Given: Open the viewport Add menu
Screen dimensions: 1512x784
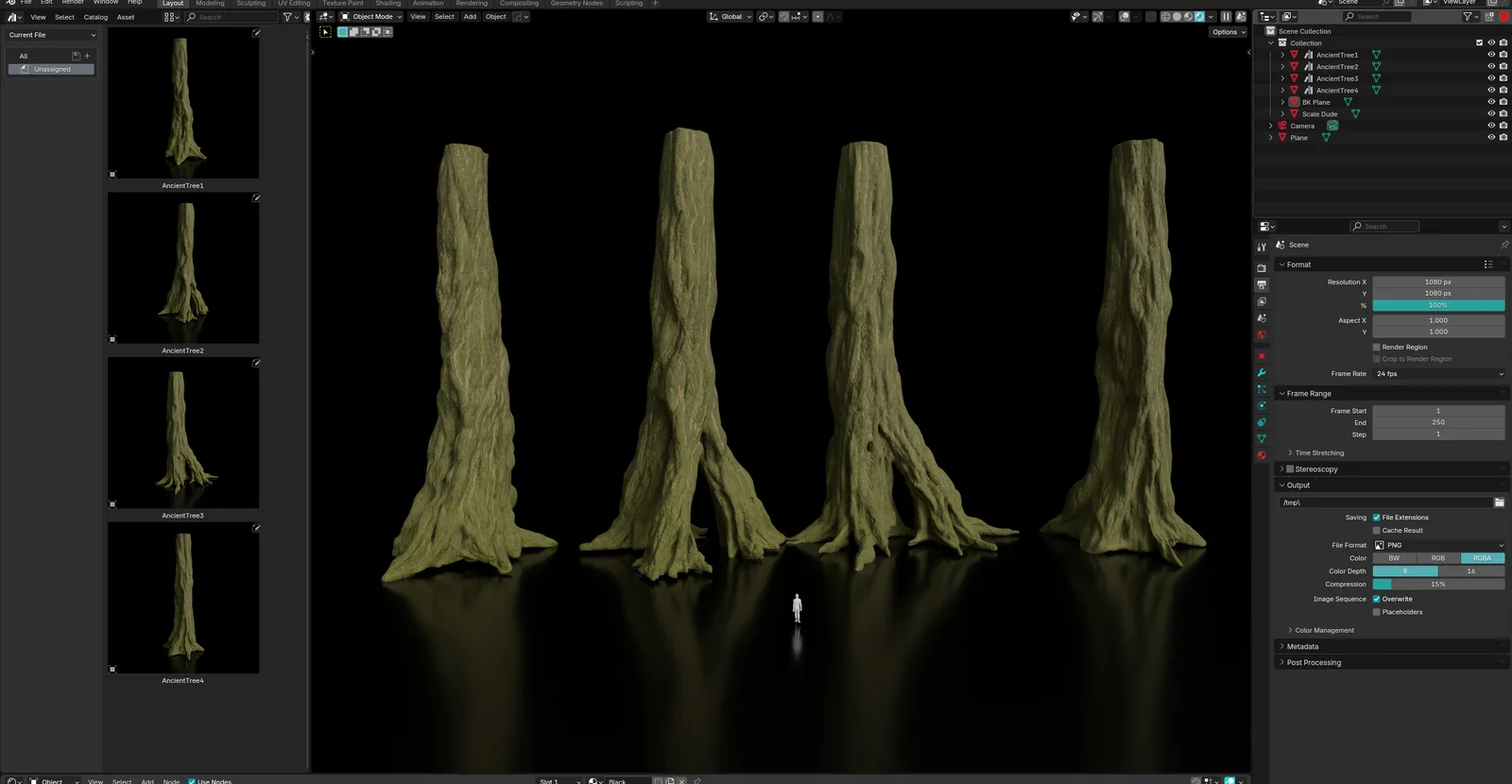Looking at the screenshot, I should tap(470, 16).
